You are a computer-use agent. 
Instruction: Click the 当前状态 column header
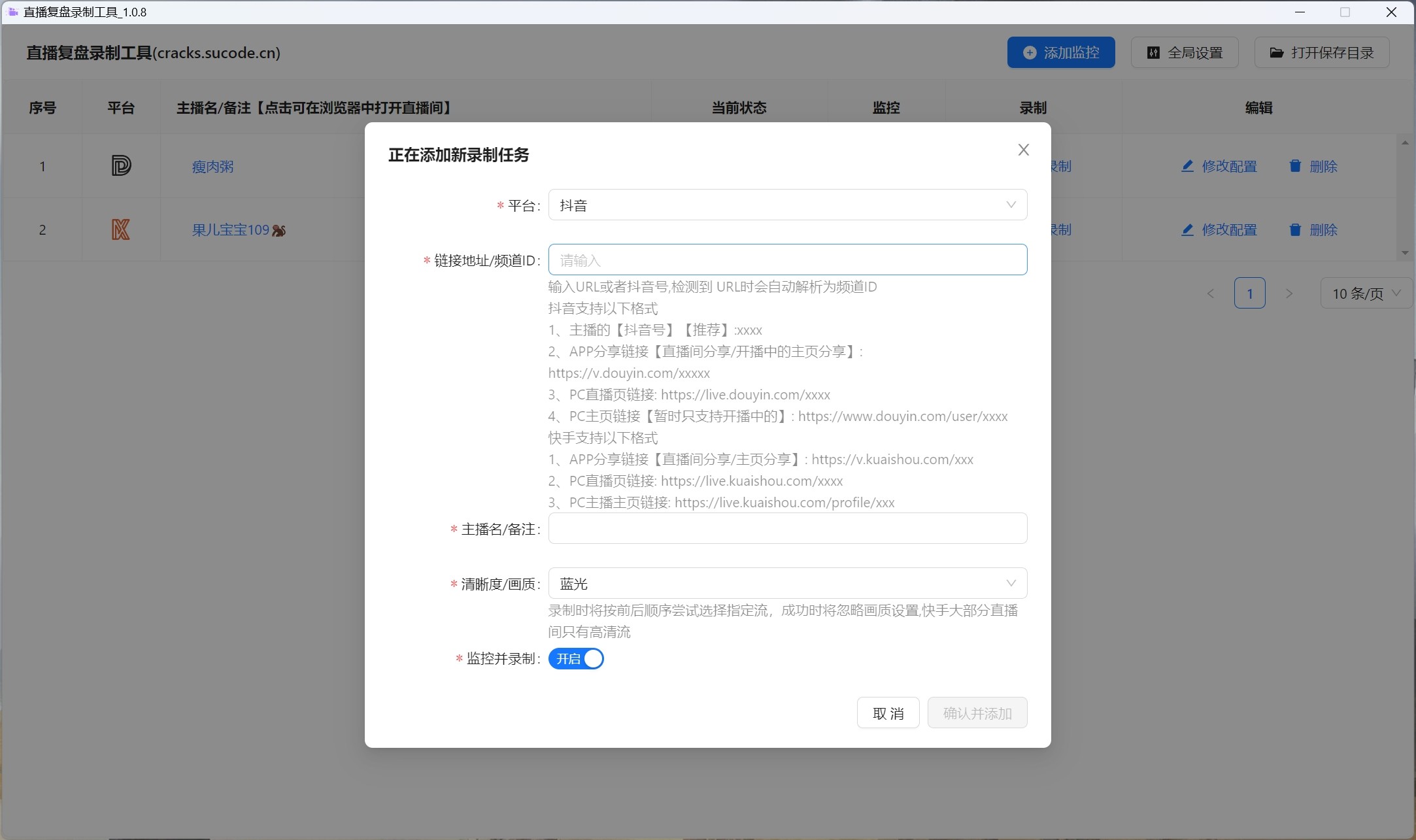(x=739, y=108)
